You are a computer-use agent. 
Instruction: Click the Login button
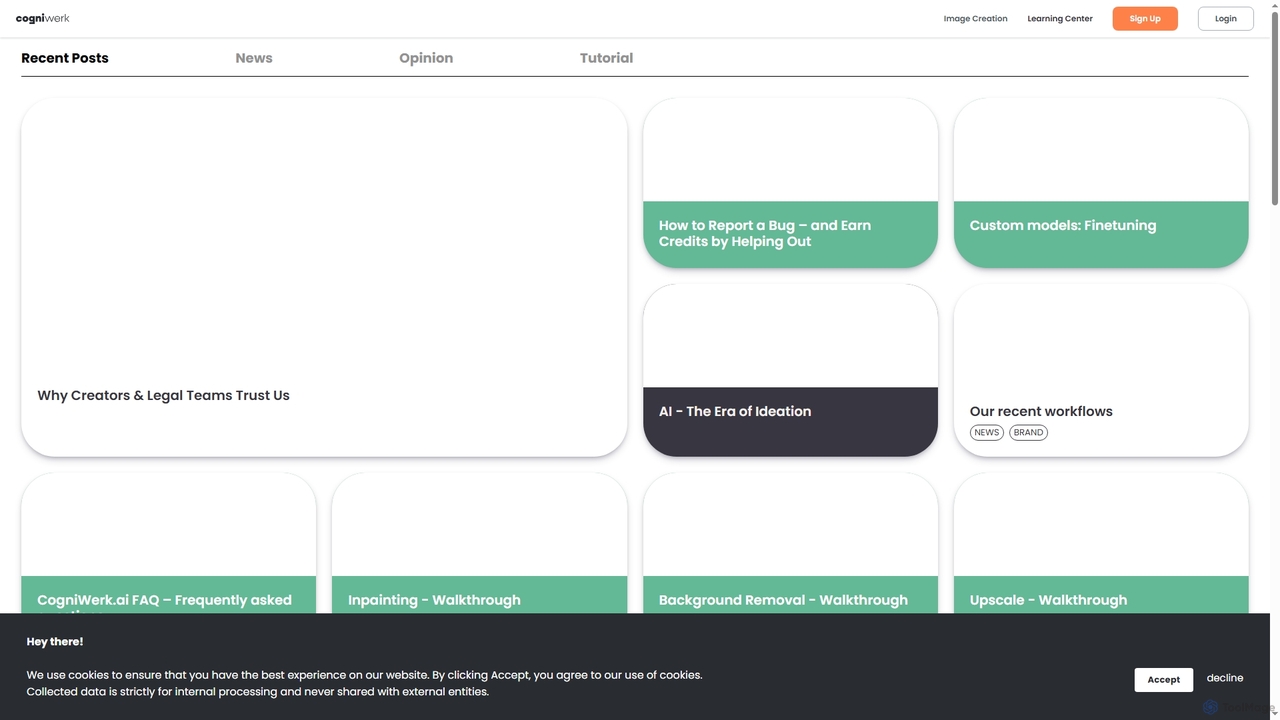(x=1226, y=18)
